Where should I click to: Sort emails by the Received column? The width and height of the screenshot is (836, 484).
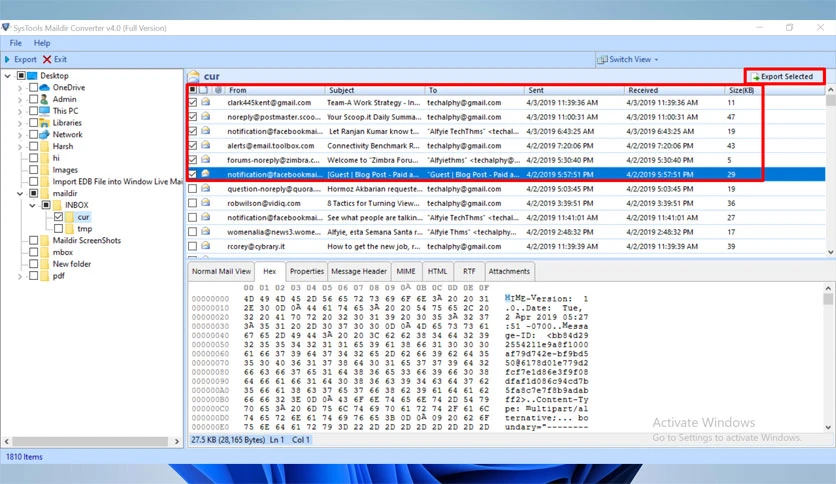(674, 90)
